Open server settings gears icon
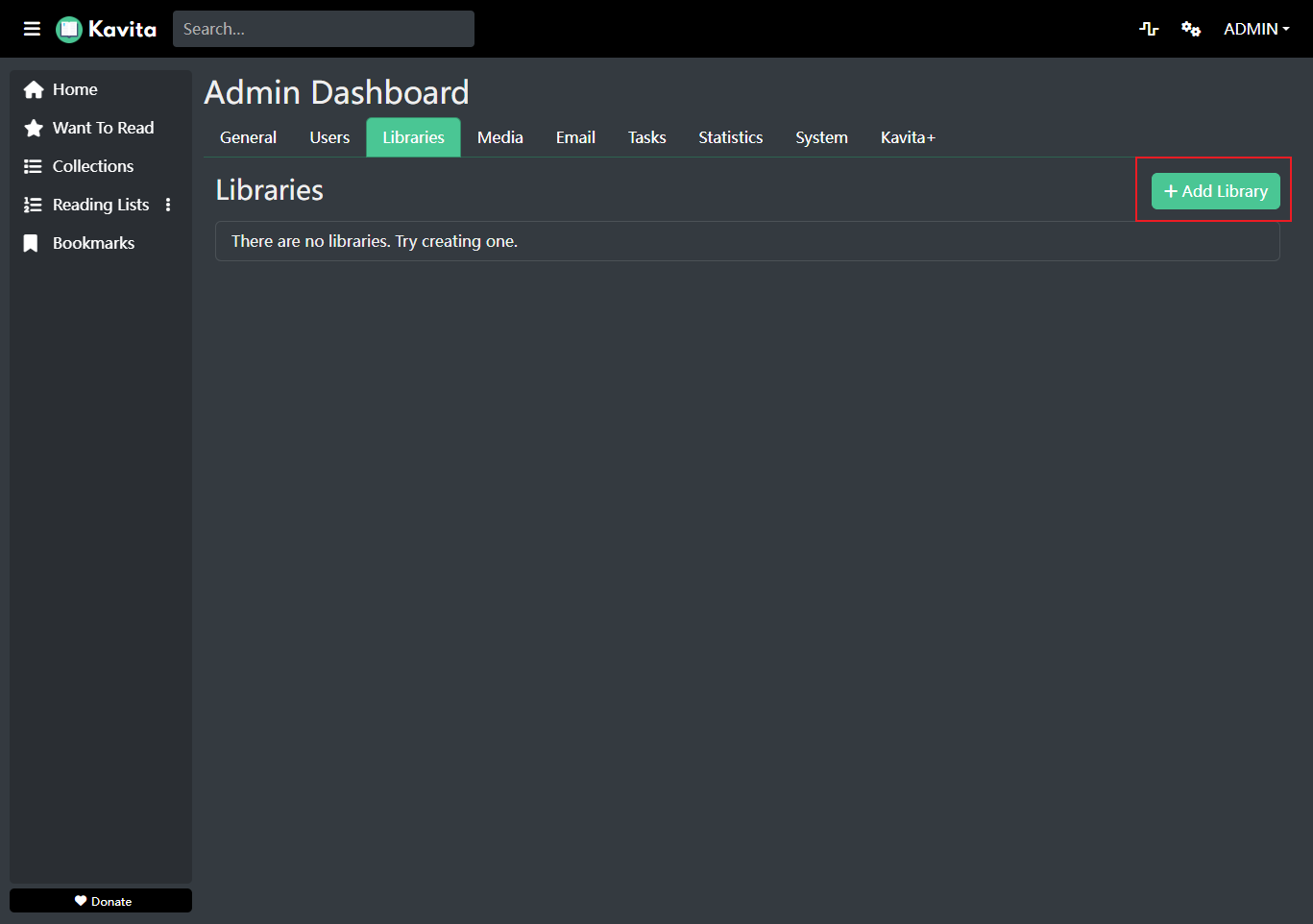1313x924 pixels. coord(1191,29)
